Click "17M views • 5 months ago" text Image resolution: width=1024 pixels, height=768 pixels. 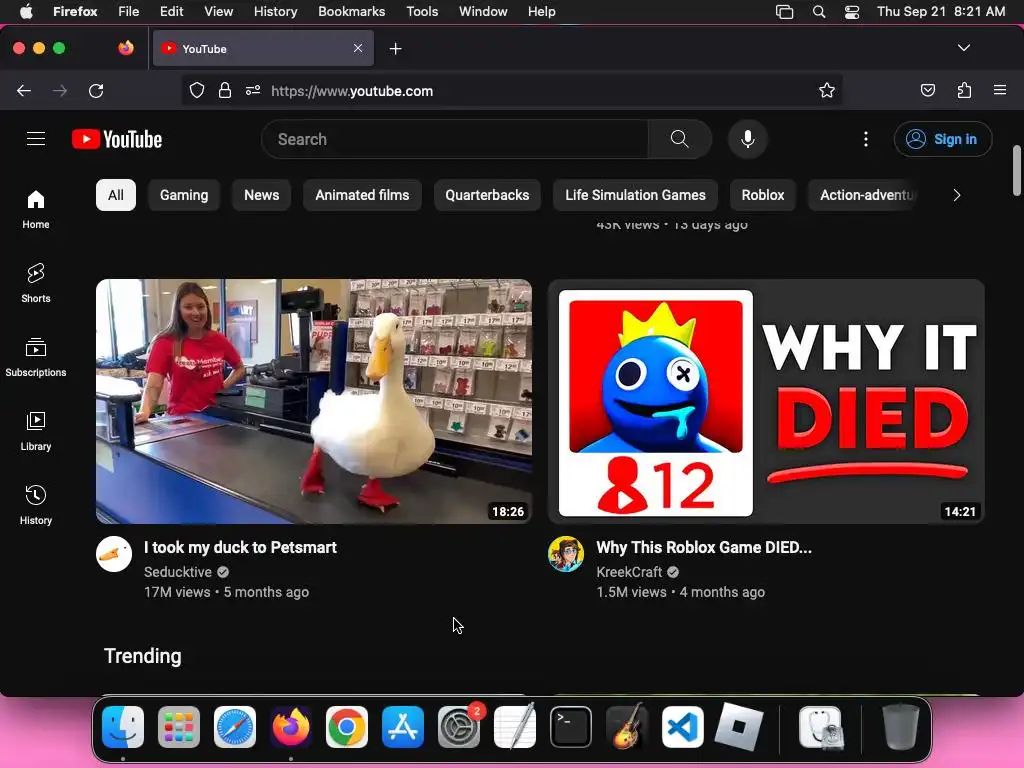(x=226, y=592)
